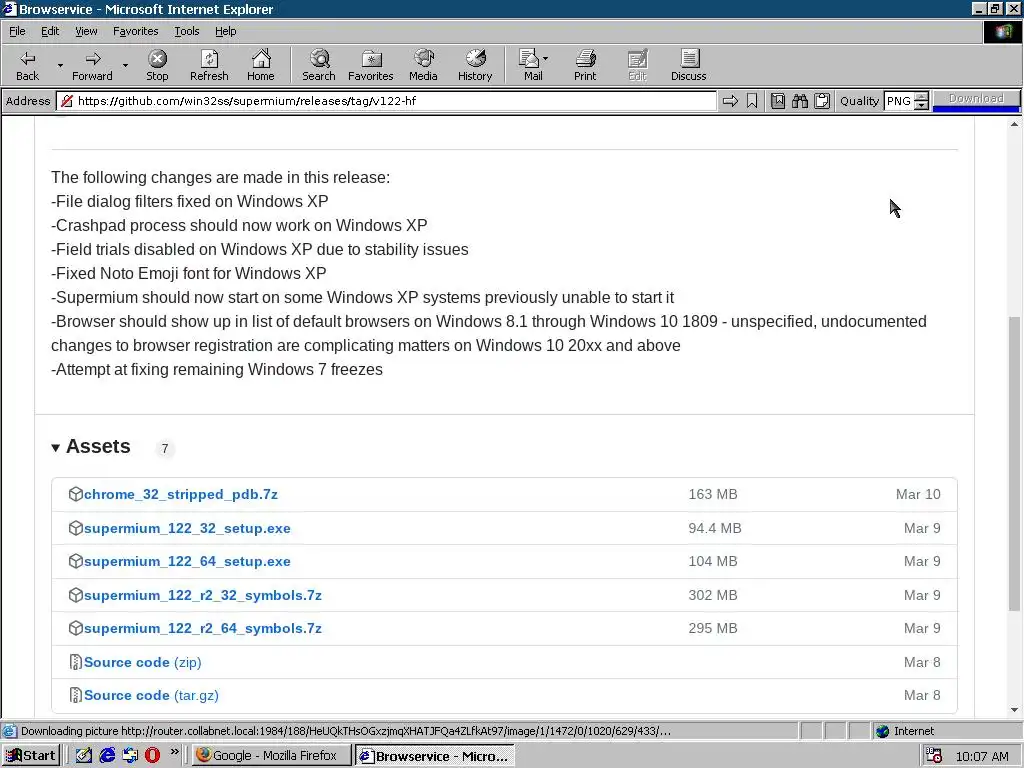This screenshot has width=1024, height=768.
Task: Increase the Quality spinner value
Action: click(921, 97)
